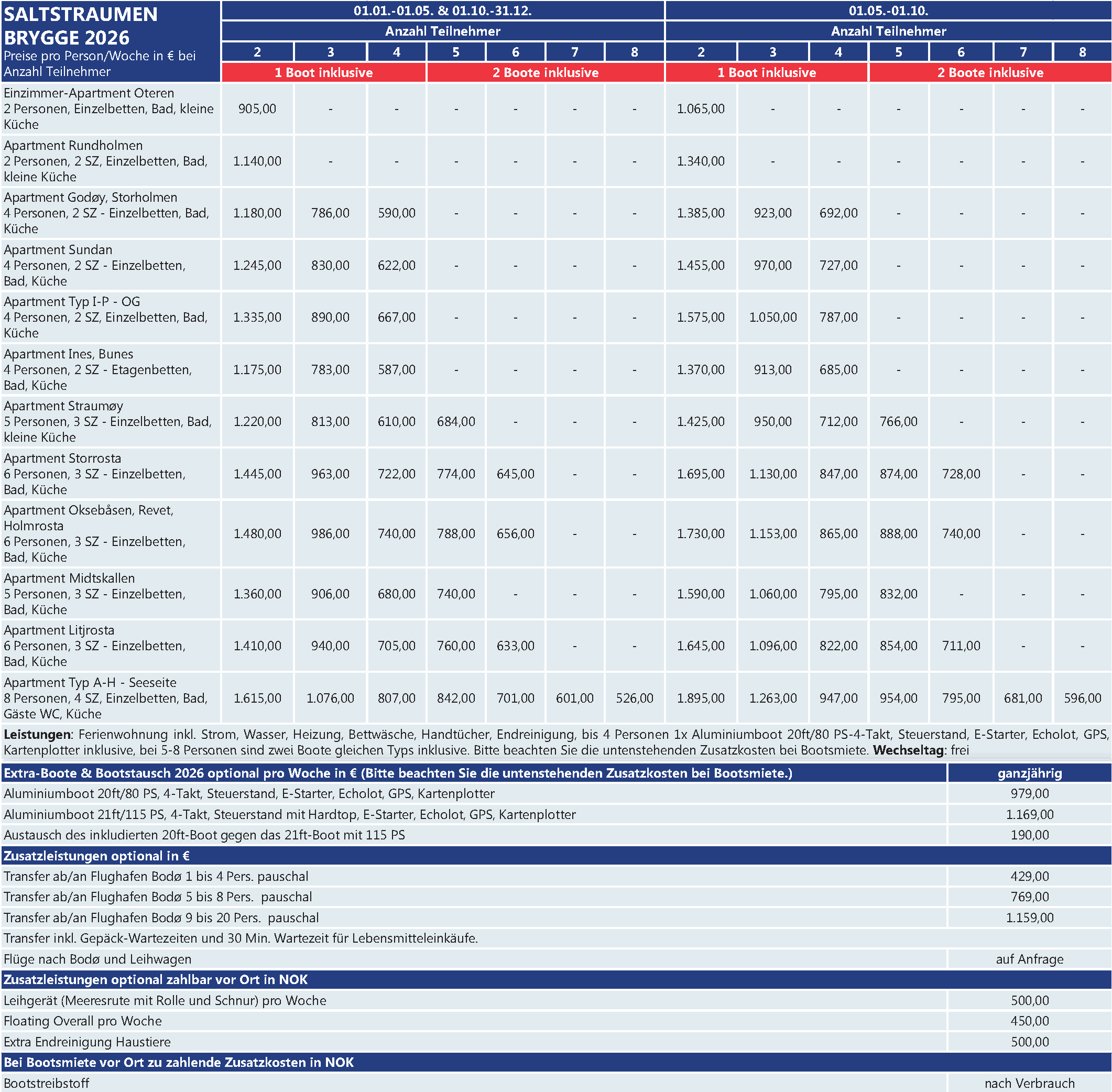The image size is (1112, 1092).
Task: Click the 21ft/115 PS boat price 1.169,00
Action: pyautogui.click(x=1029, y=815)
